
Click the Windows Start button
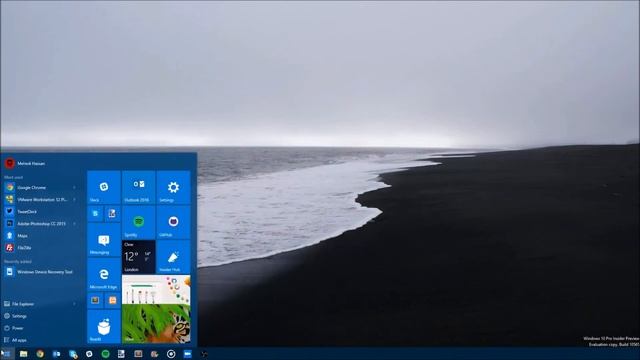pos(7,353)
